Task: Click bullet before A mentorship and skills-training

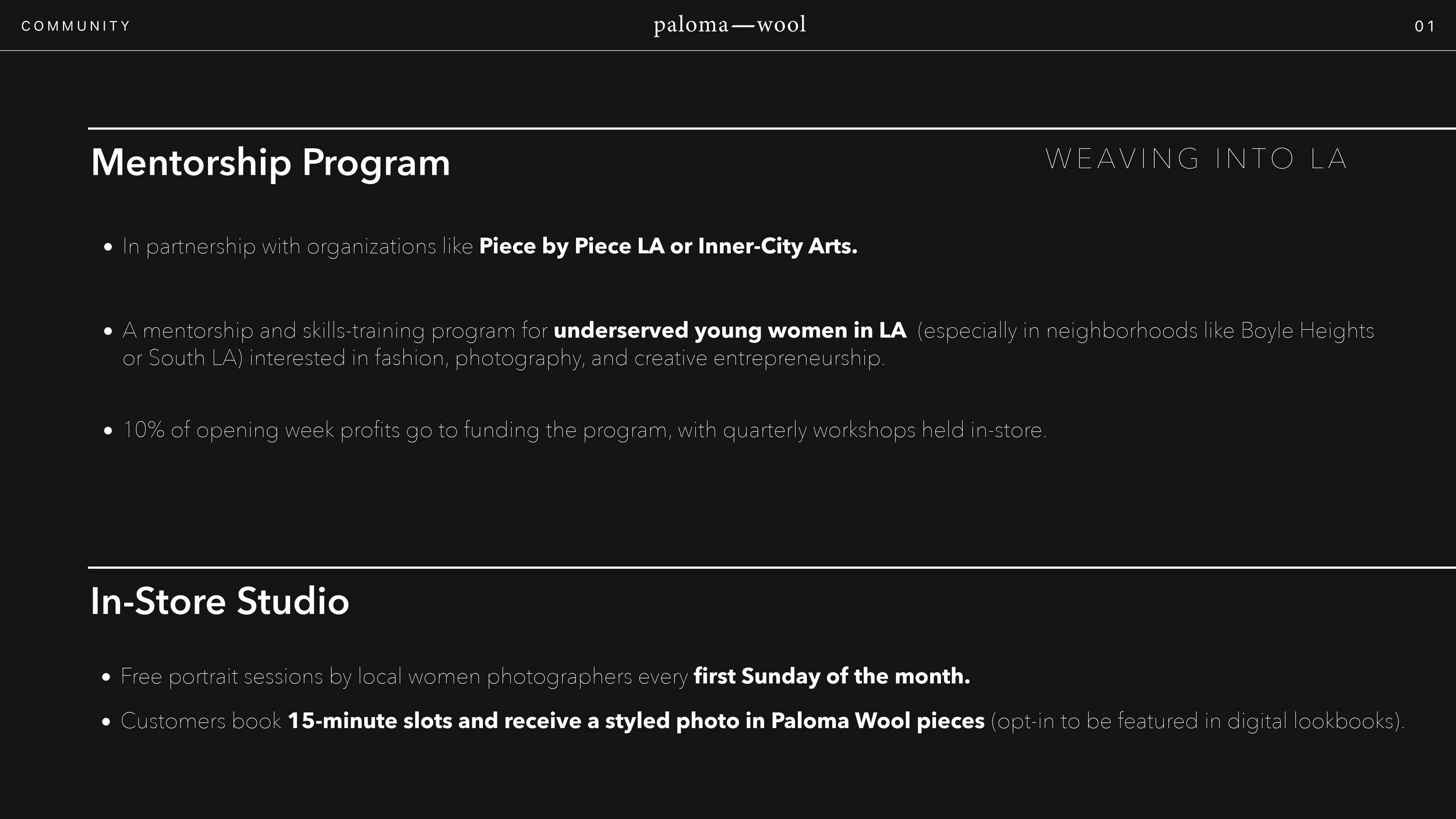Action: coord(108,331)
